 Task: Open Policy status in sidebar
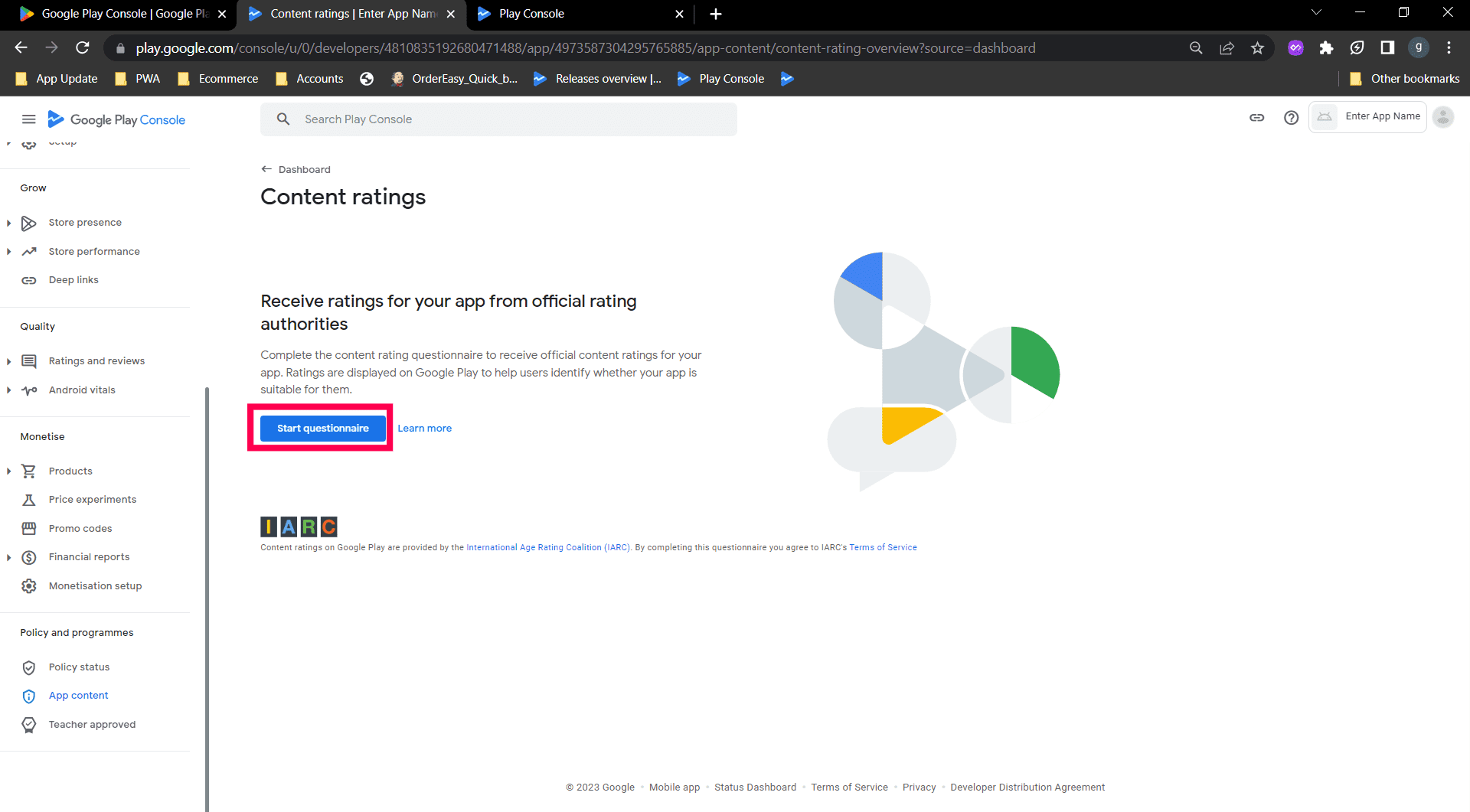tap(80, 667)
